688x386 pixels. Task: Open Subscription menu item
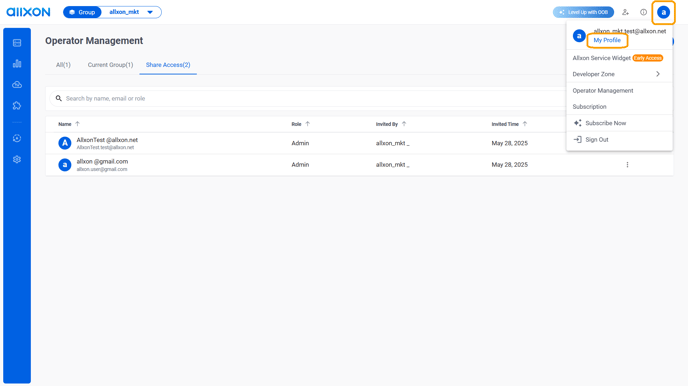click(619, 107)
